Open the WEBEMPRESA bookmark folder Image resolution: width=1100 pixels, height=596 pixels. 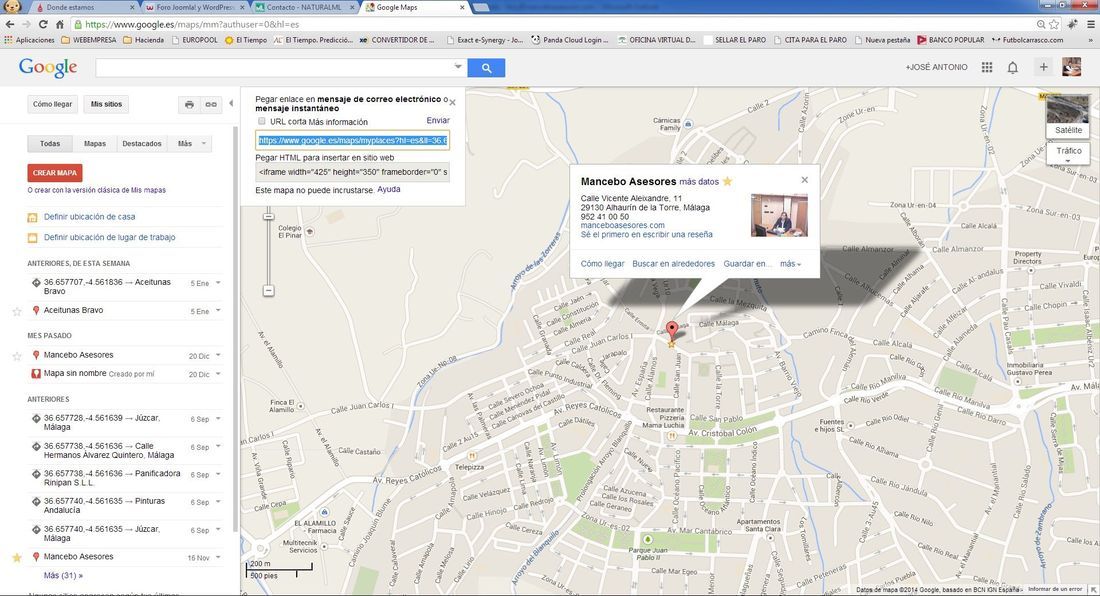[x=88, y=40]
